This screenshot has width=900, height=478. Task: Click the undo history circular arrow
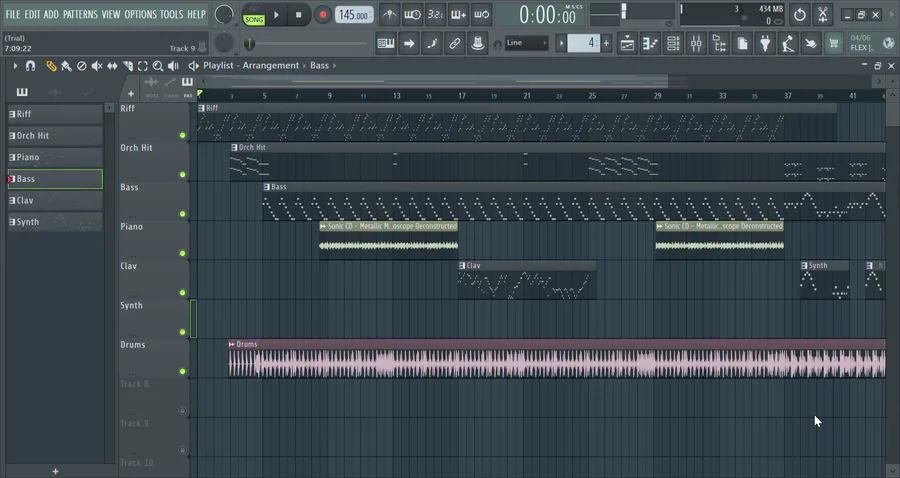(800, 15)
